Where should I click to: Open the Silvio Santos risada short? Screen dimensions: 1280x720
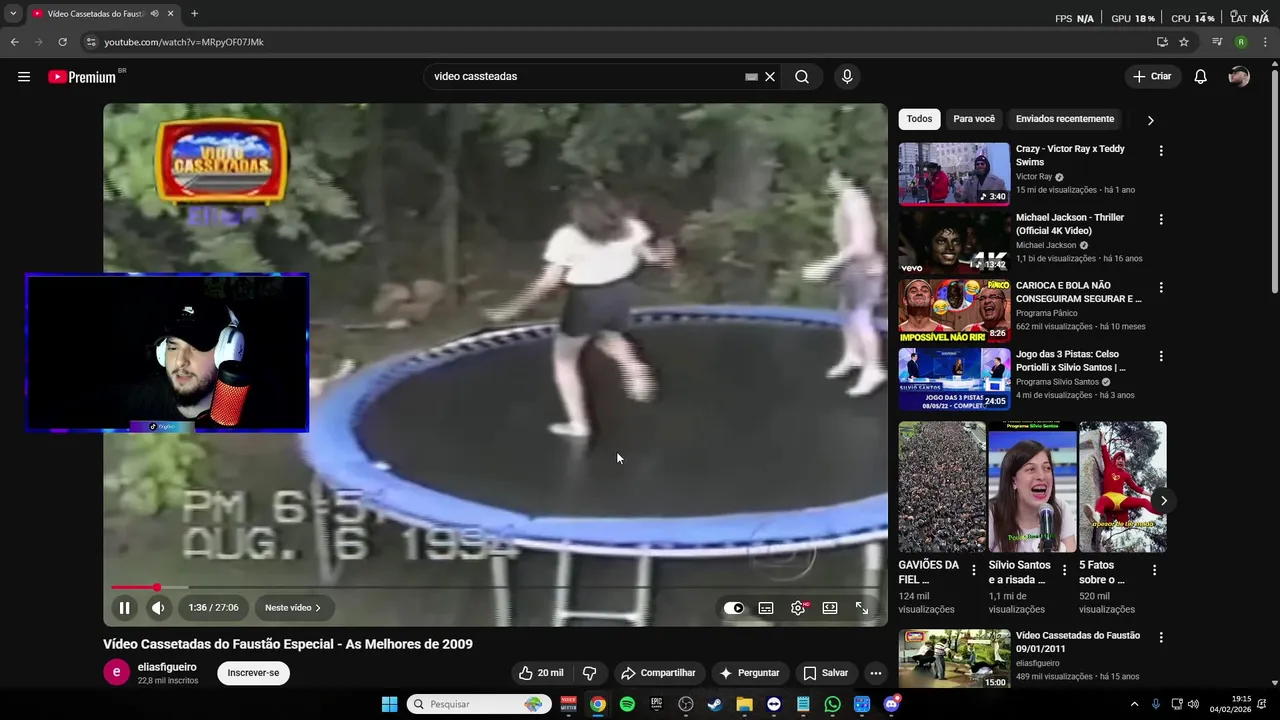click(x=1032, y=487)
